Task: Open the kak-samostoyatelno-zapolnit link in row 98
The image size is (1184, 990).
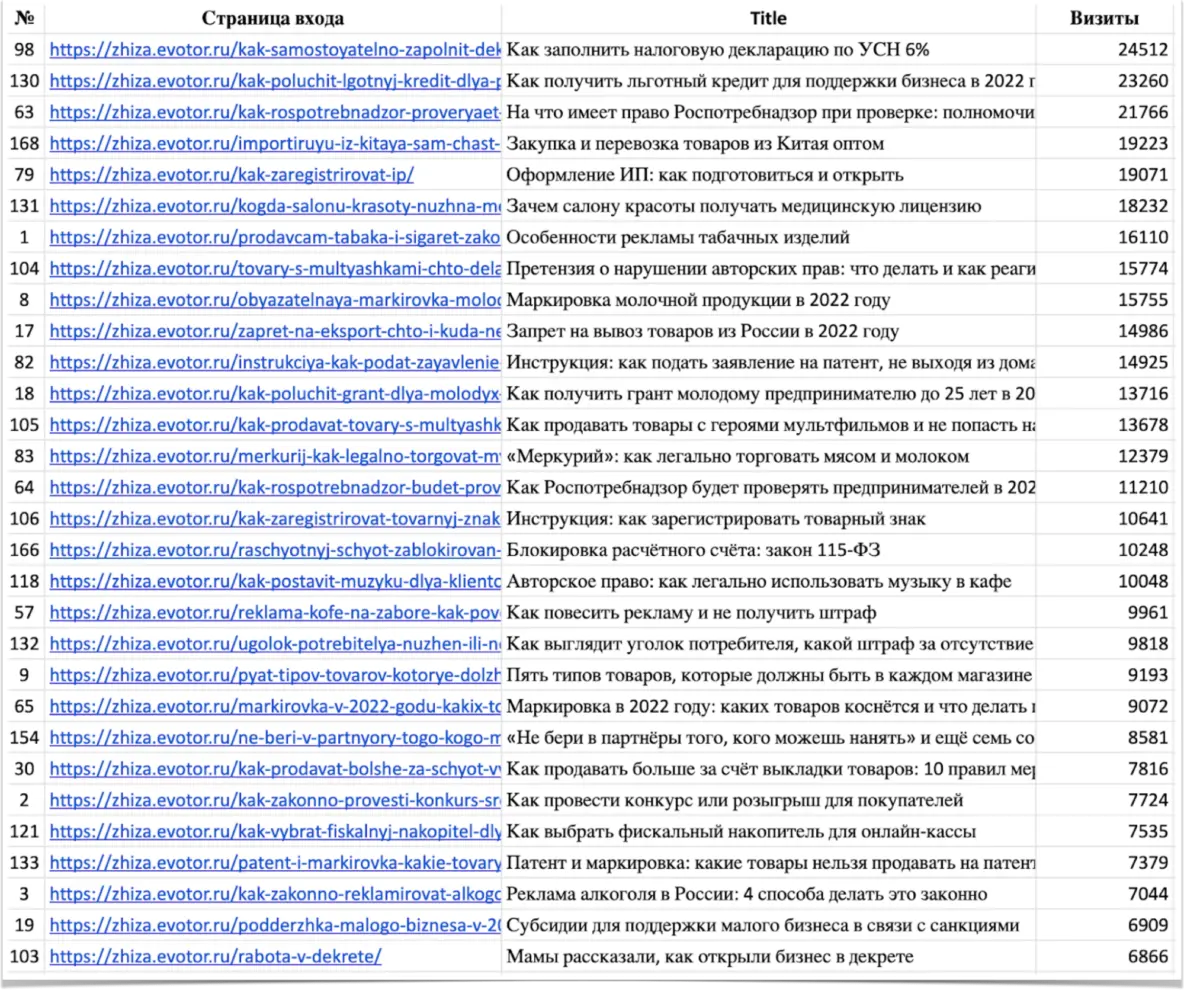Action: [274, 50]
